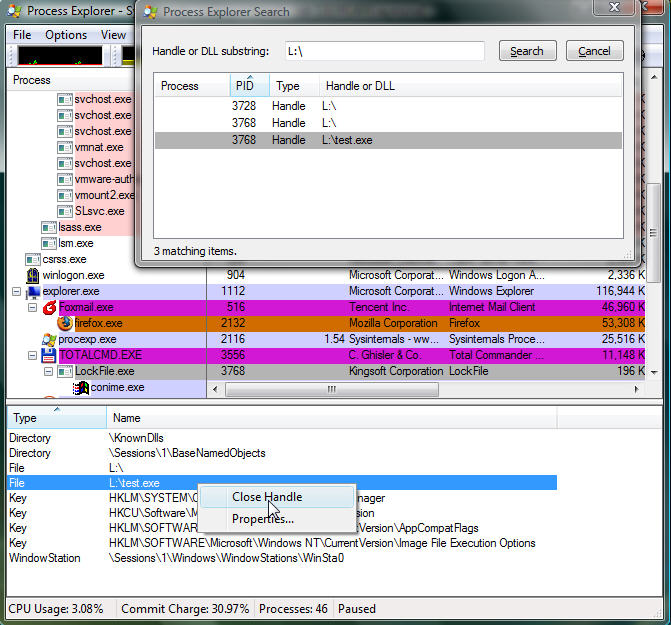Select the AppCompatFlags key handle row
The width and height of the screenshot is (671, 625).
[x=282, y=528]
